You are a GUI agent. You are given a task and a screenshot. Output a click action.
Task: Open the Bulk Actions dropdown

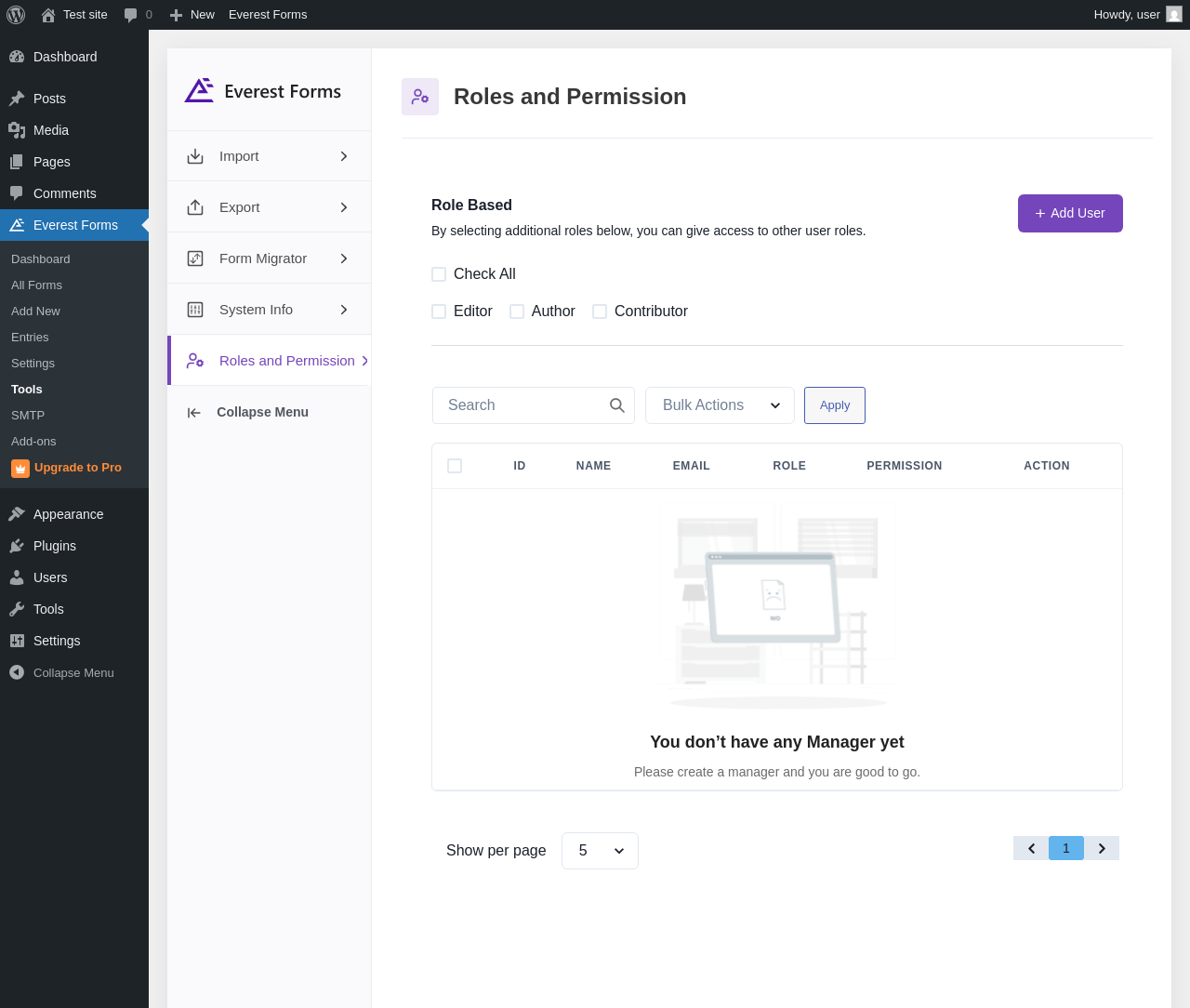click(x=720, y=405)
